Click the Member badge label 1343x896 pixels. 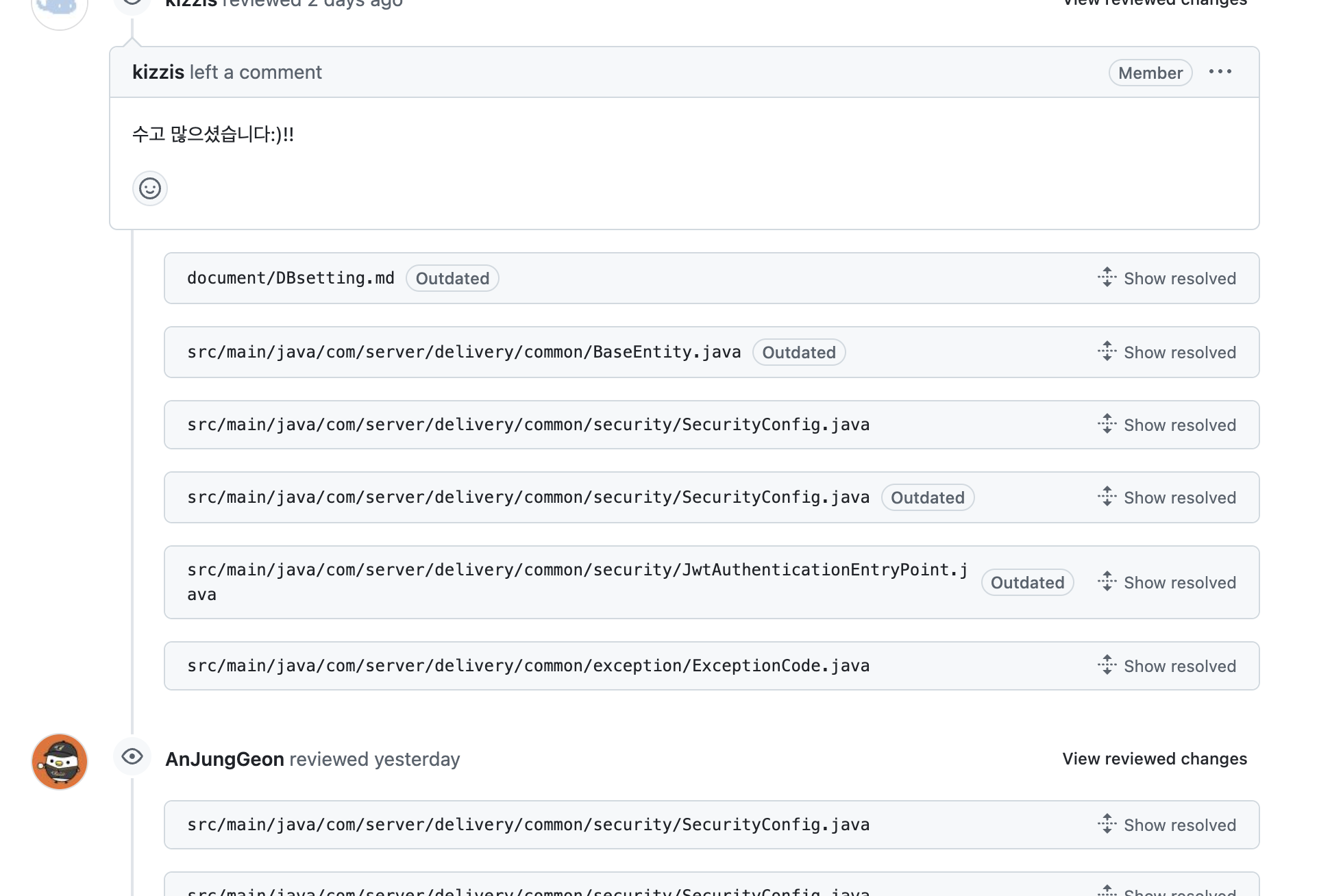coord(1150,73)
